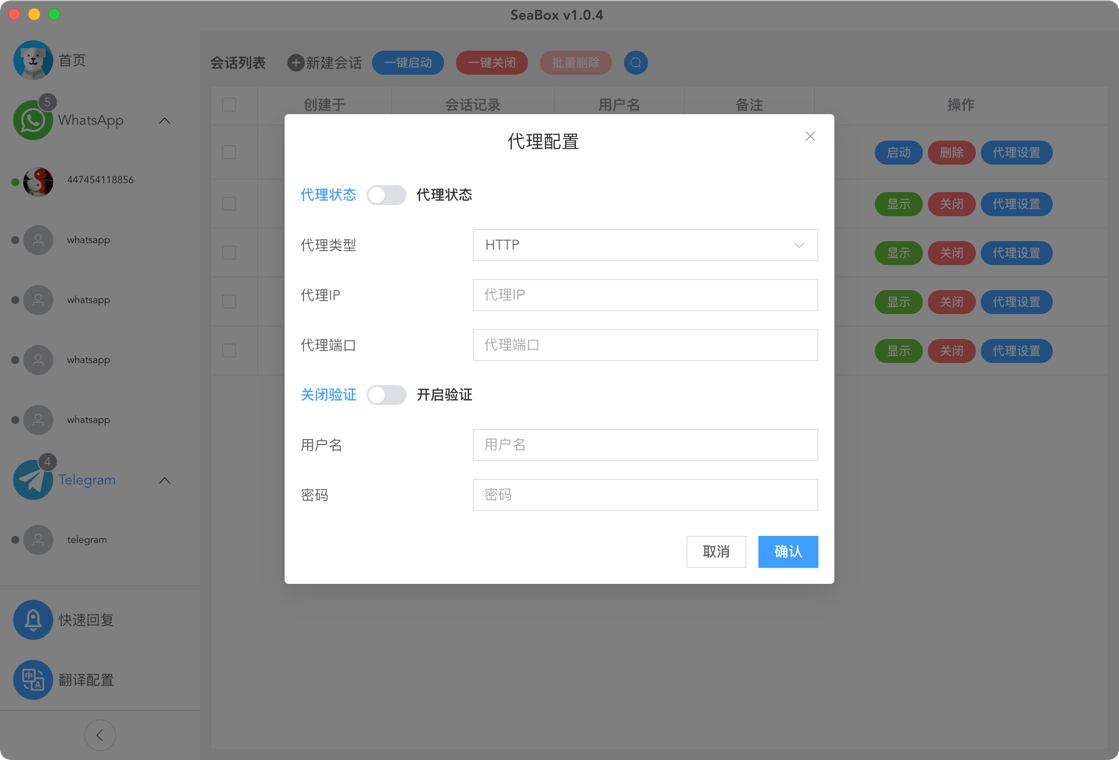The image size is (1119, 760).
Task: Click 关闭 button in second row
Action: pos(951,204)
